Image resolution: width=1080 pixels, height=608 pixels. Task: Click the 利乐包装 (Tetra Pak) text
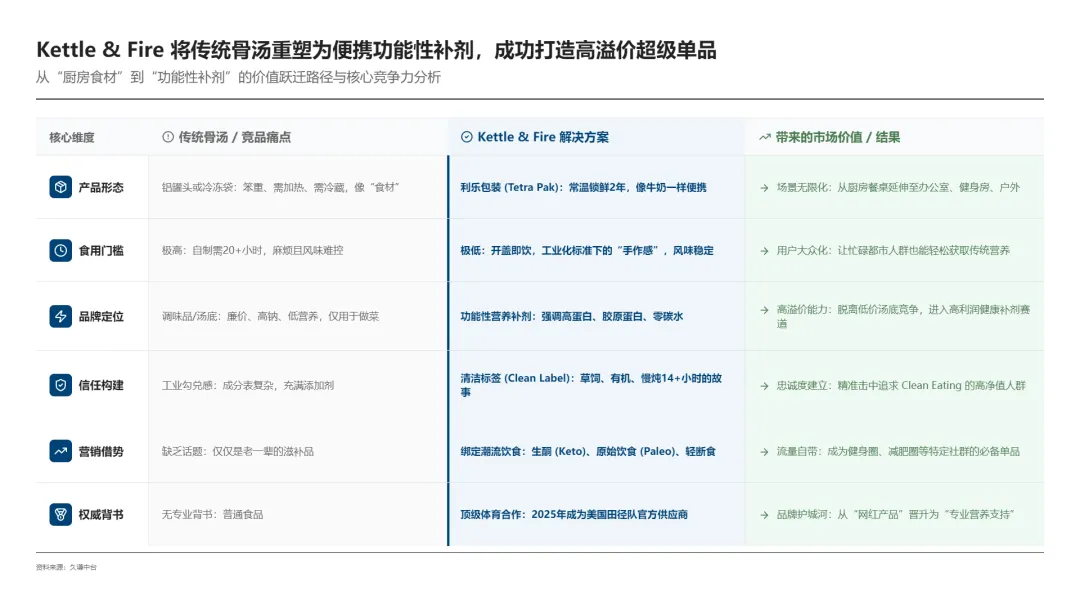(x=513, y=187)
